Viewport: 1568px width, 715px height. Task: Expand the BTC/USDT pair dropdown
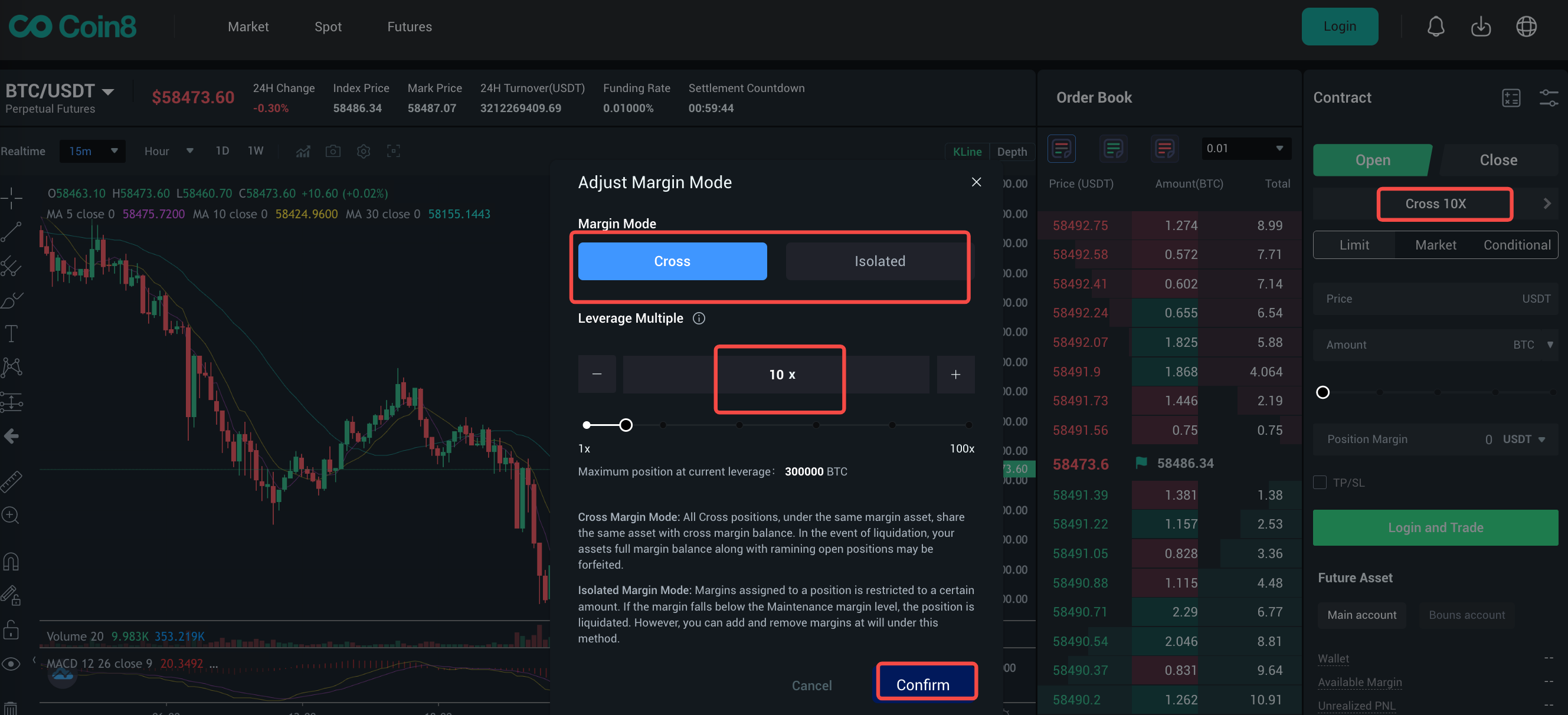pyautogui.click(x=108, y=92)
